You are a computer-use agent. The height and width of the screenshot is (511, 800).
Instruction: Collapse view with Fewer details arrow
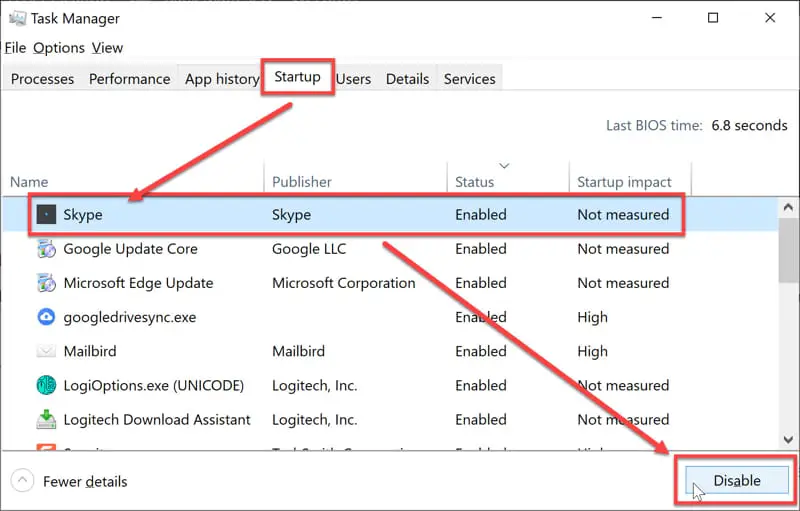click(x=22, y=481)
